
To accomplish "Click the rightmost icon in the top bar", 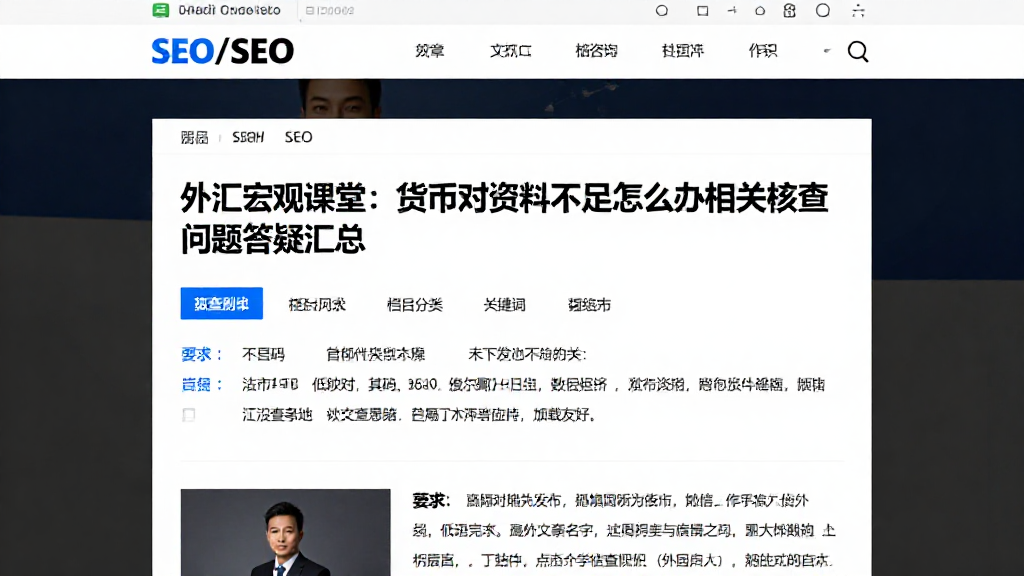I will 858,10.
